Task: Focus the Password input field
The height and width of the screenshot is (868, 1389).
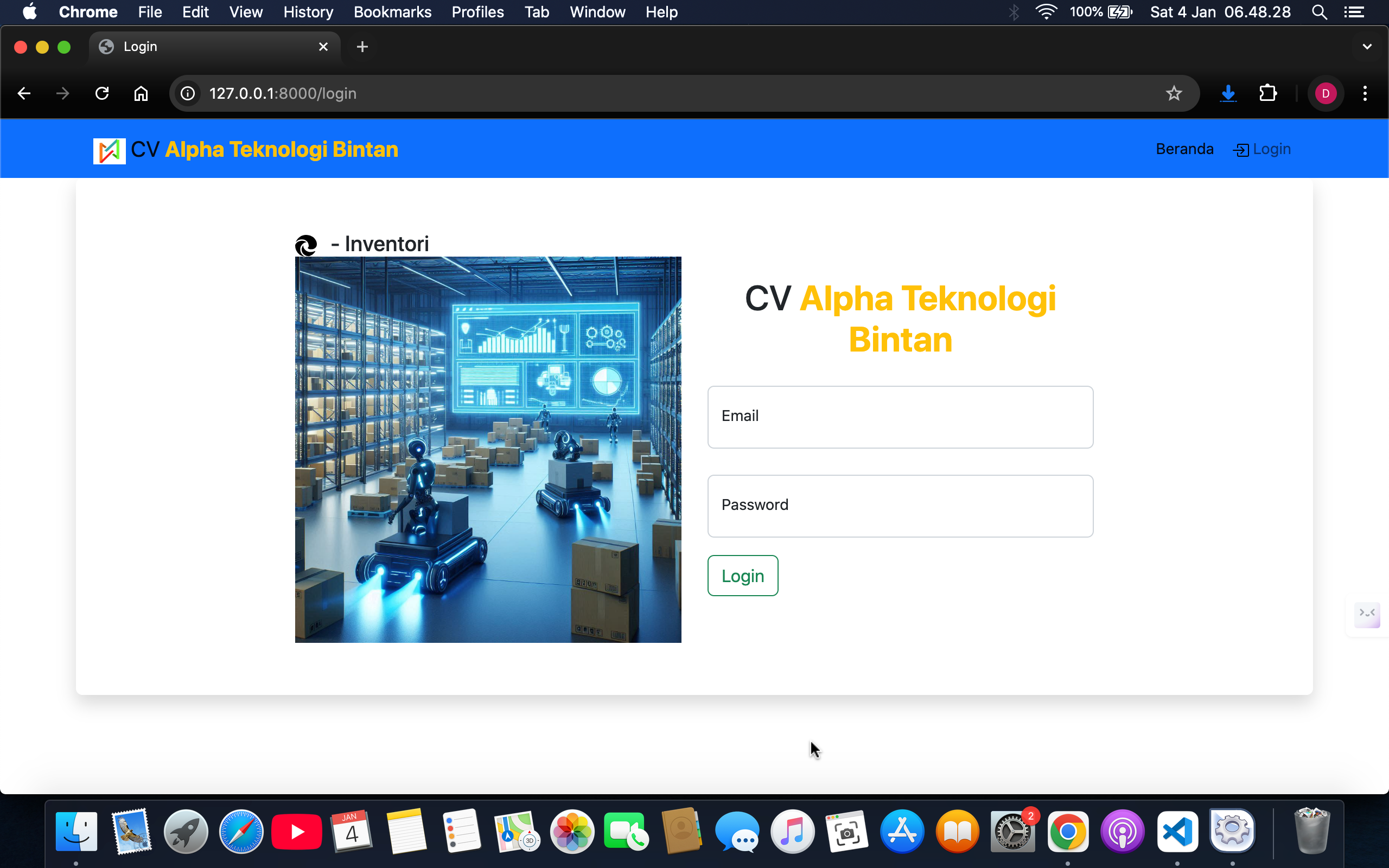Action: (900, 506)
